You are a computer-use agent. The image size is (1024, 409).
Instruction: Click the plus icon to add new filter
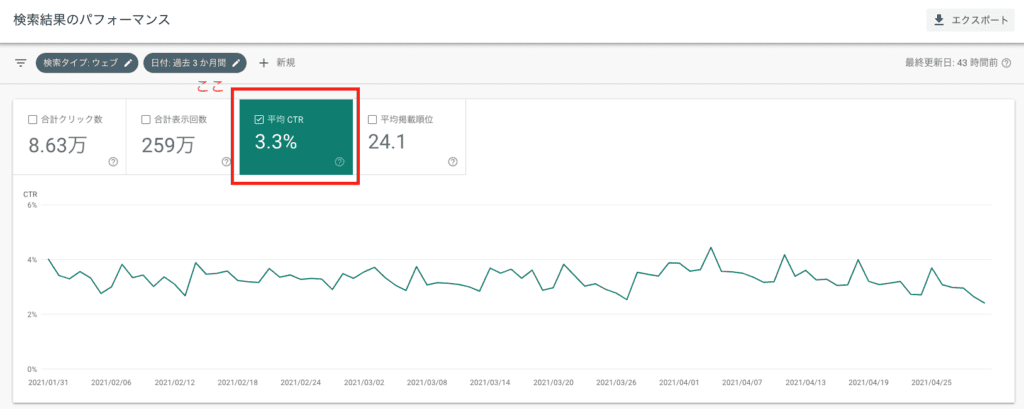pos(264,63)
